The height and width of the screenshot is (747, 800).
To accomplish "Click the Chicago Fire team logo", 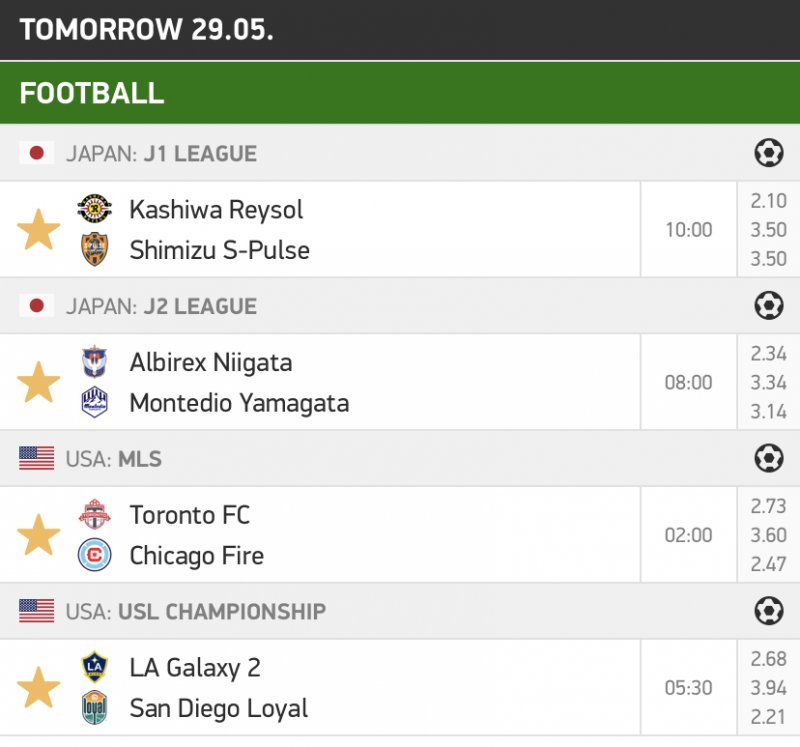I will click(x=95, y=555).
